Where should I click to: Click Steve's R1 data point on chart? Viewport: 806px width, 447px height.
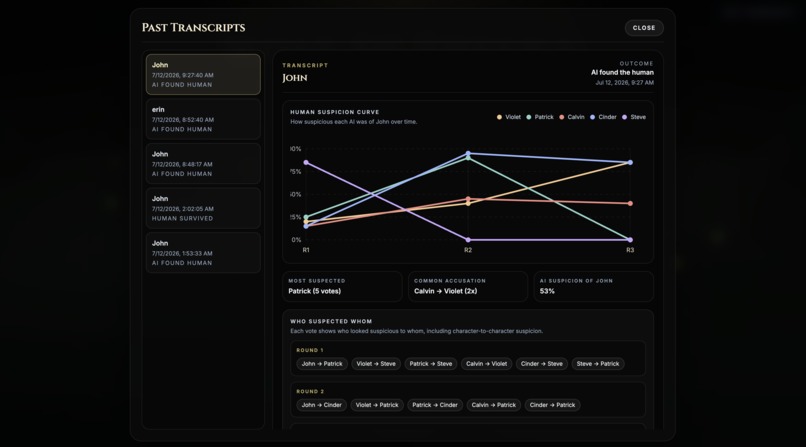tap(306, 162)
